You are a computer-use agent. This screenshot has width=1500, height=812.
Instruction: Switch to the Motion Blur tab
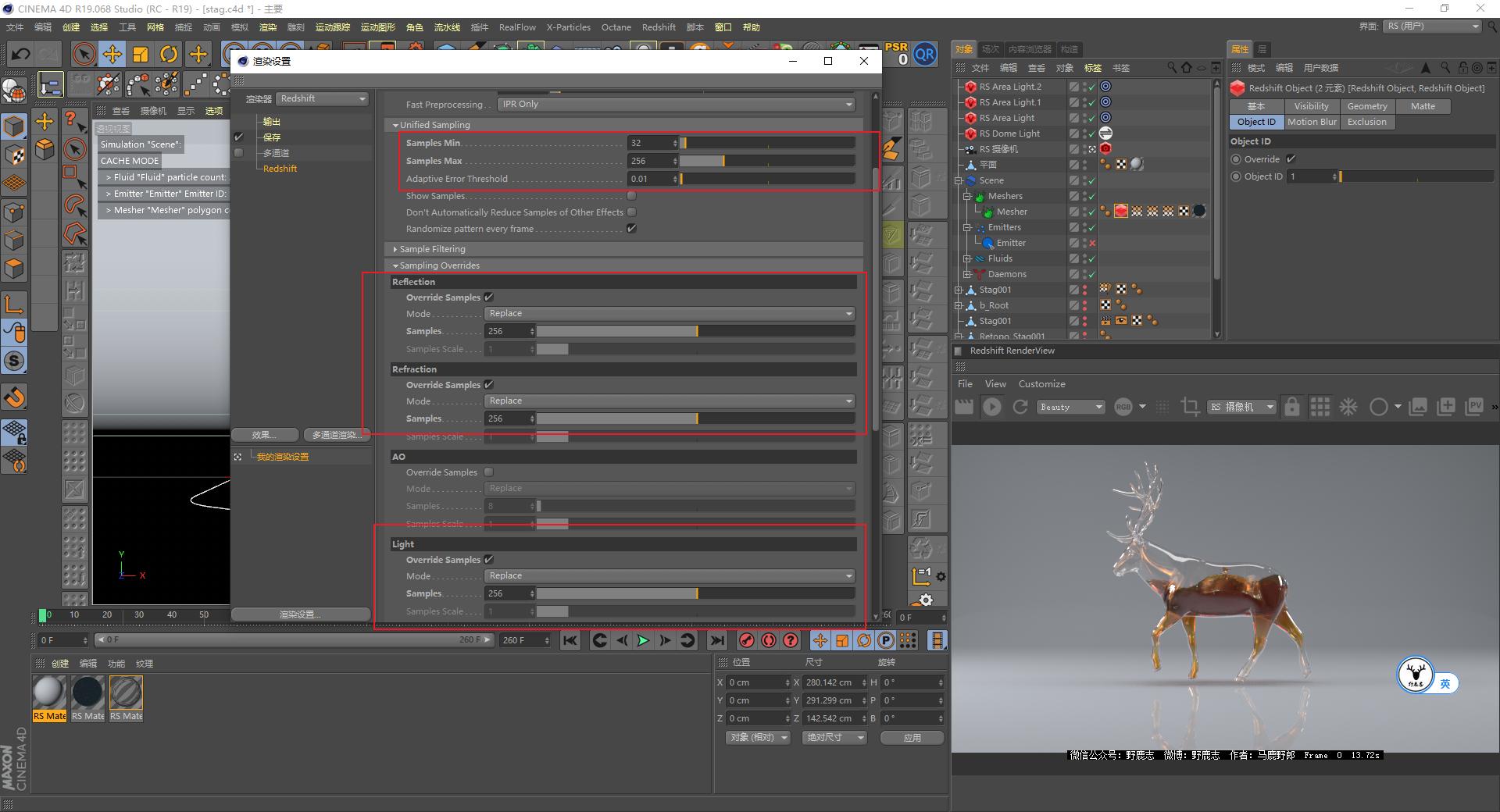1312,122
